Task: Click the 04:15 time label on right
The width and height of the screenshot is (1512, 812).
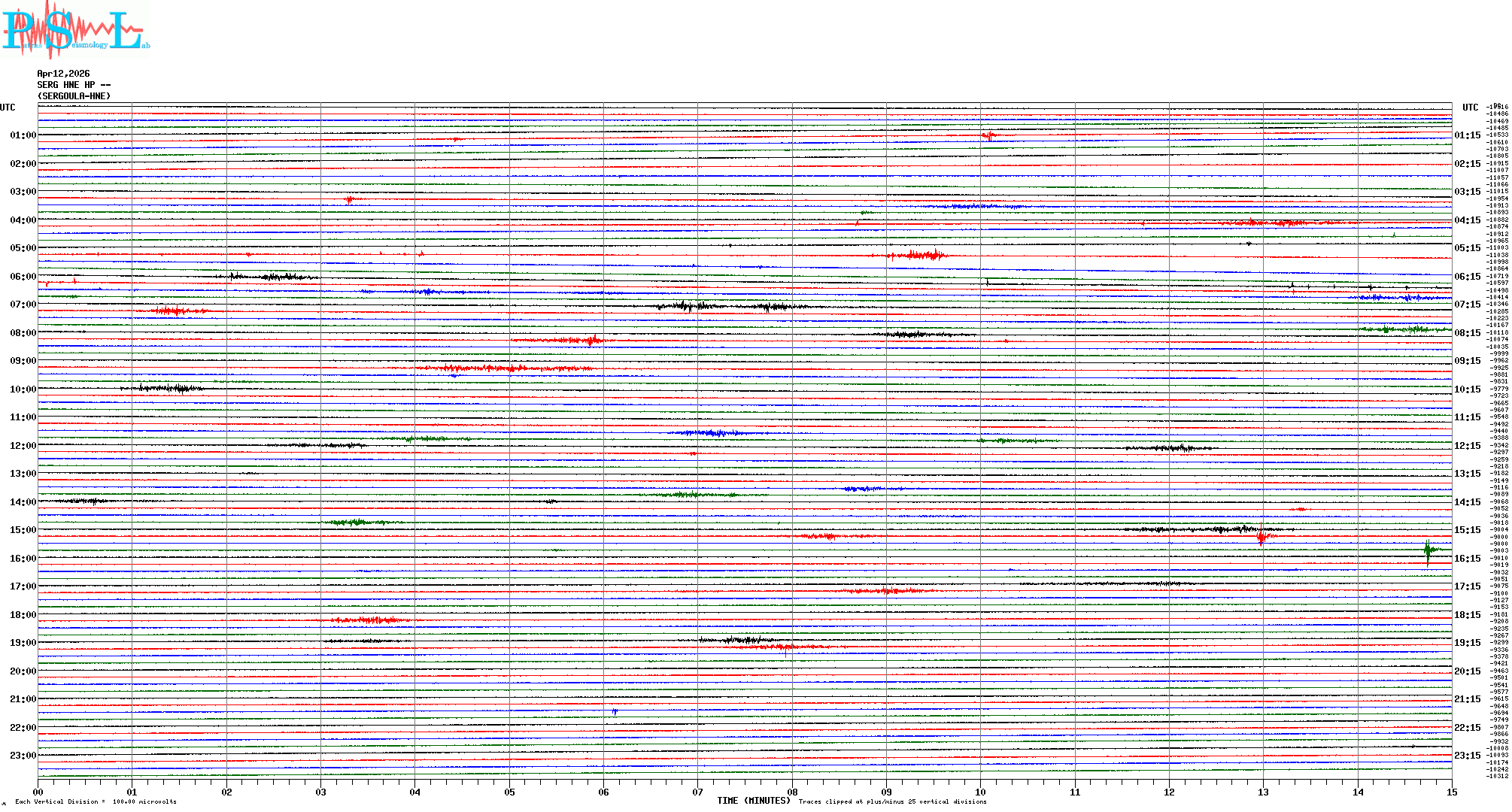Action: (1467, 220)
